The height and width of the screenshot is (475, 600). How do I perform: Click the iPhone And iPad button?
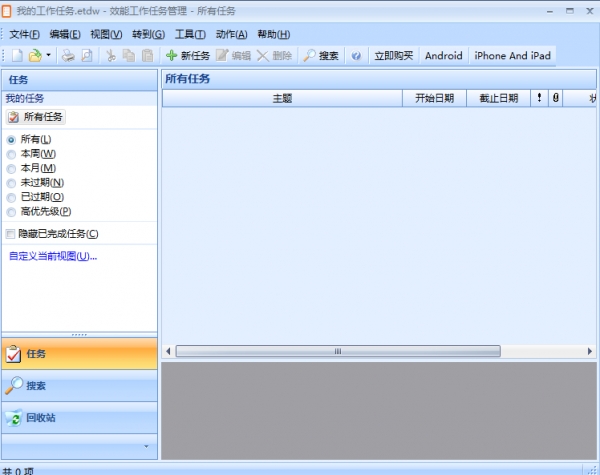pyautogui.click(x=512, y=56)
